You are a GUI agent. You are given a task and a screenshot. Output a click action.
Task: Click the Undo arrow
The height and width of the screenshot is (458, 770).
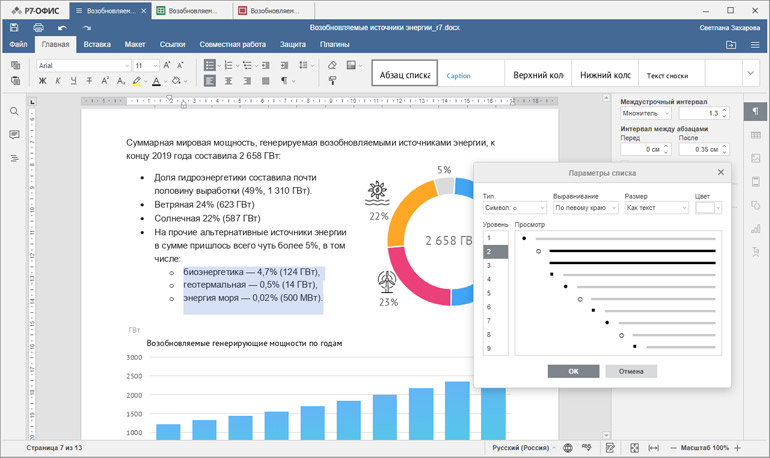coord(62,28)
